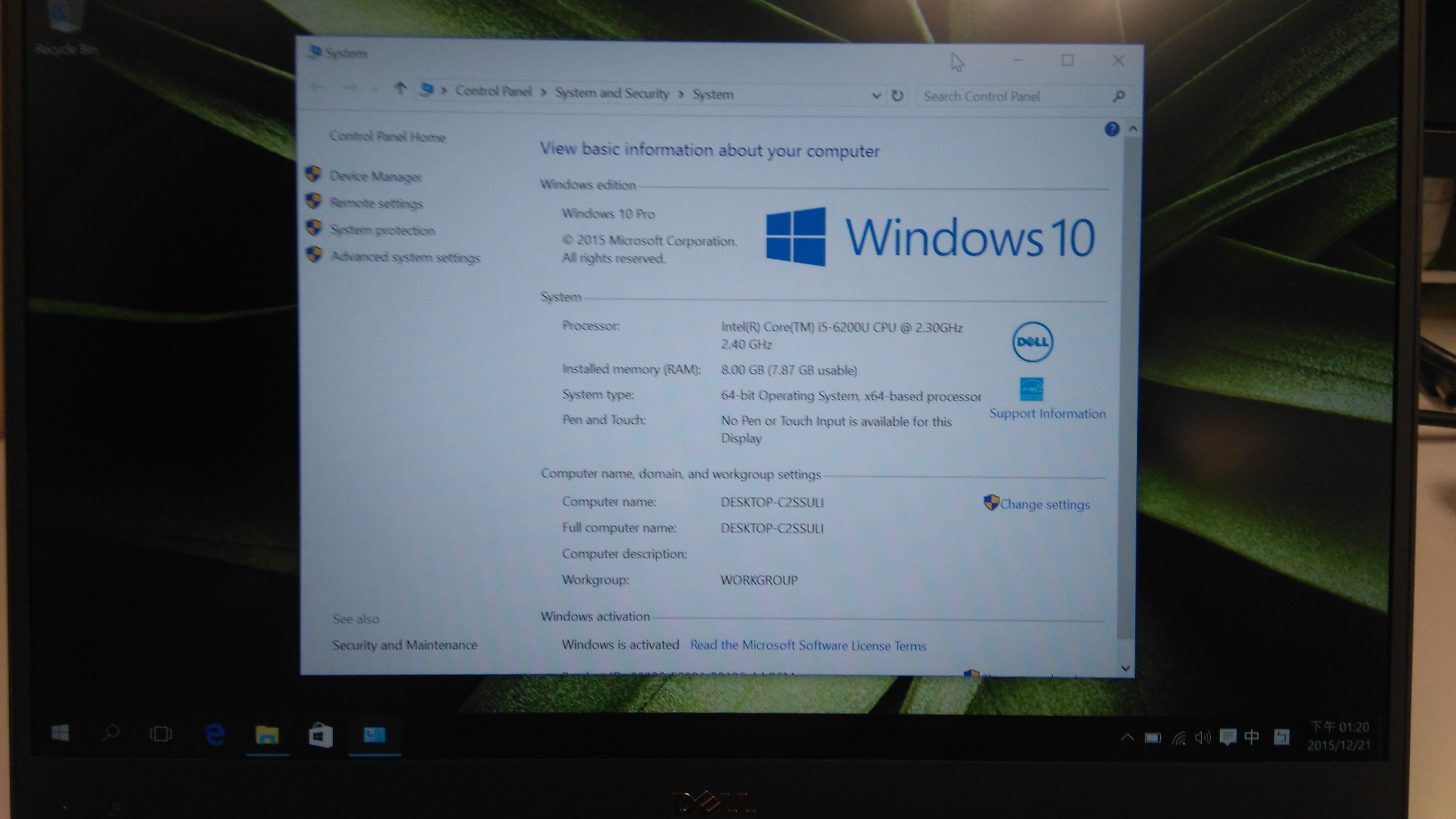Image resolution: width=1456 pixels, height=819 pixels.
Task: Show hidden system tray icons
Action: (1127, 737)
